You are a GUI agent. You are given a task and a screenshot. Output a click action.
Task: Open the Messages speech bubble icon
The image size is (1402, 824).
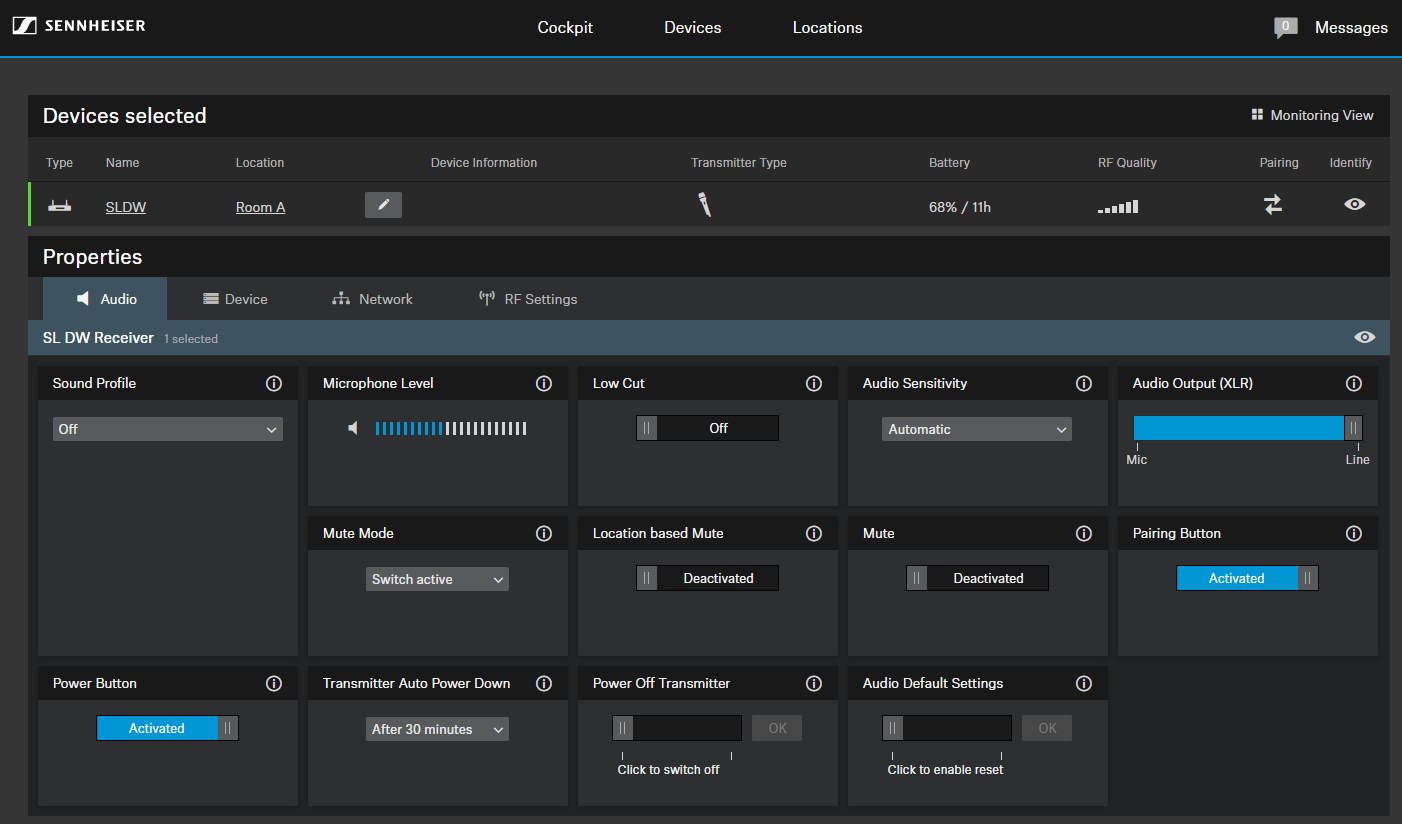[x=1285, y=28]
